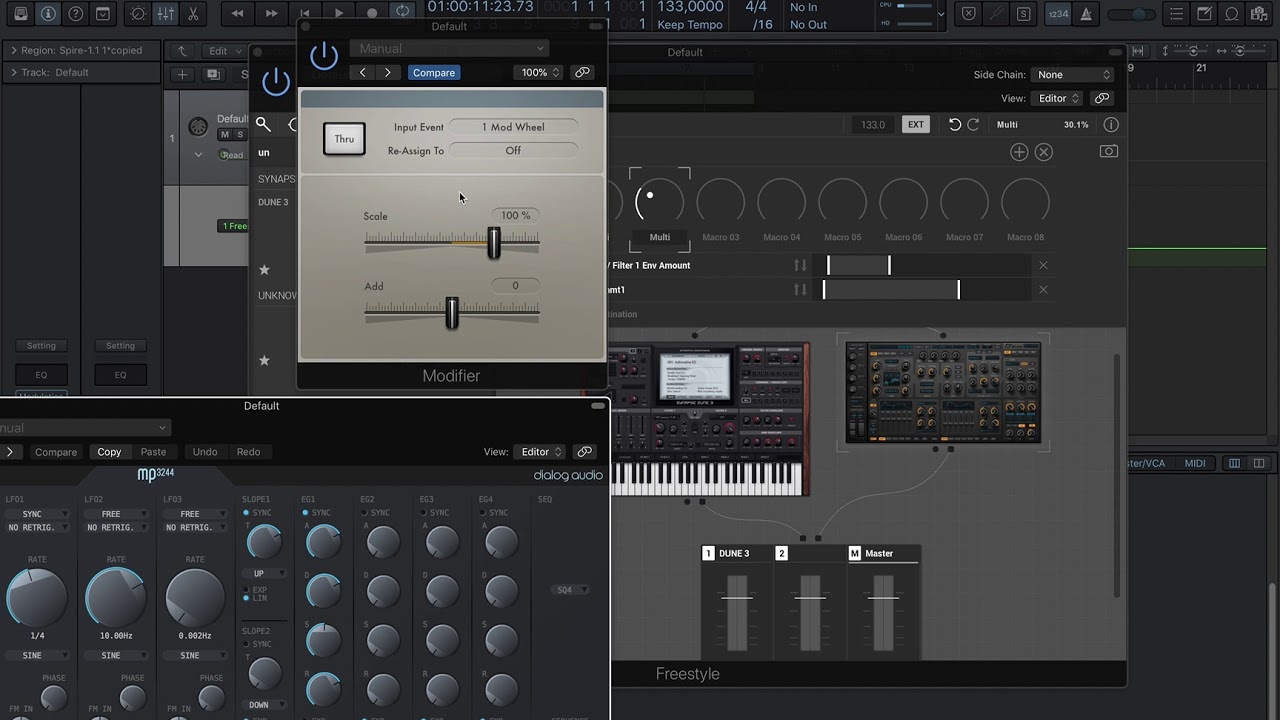Remove the Filter 1 Env Amount assignment
The image size is (1280, 720).
[x=1043, y=265]
